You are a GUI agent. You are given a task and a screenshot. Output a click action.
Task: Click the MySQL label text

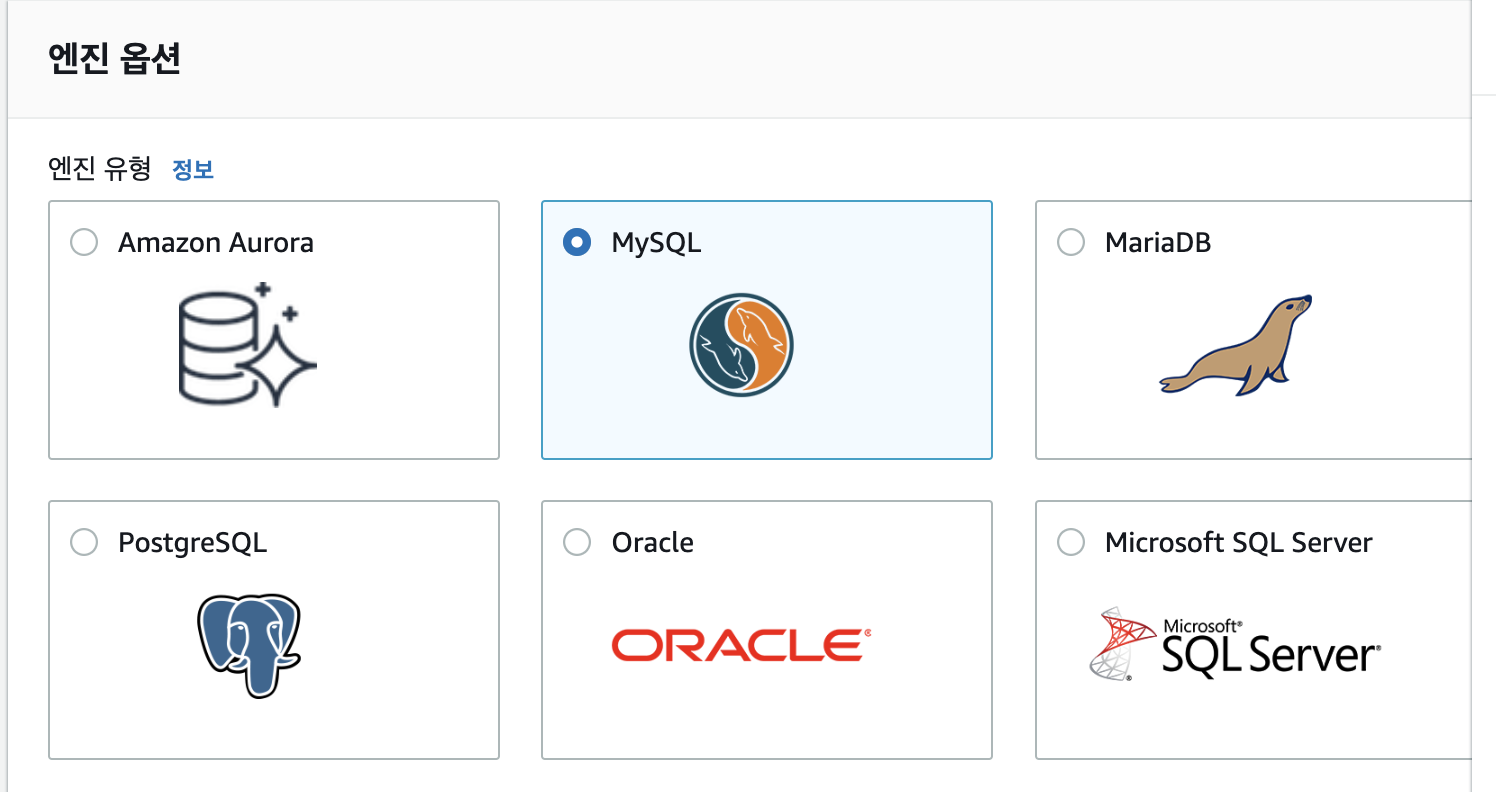[x=657, y=243]
